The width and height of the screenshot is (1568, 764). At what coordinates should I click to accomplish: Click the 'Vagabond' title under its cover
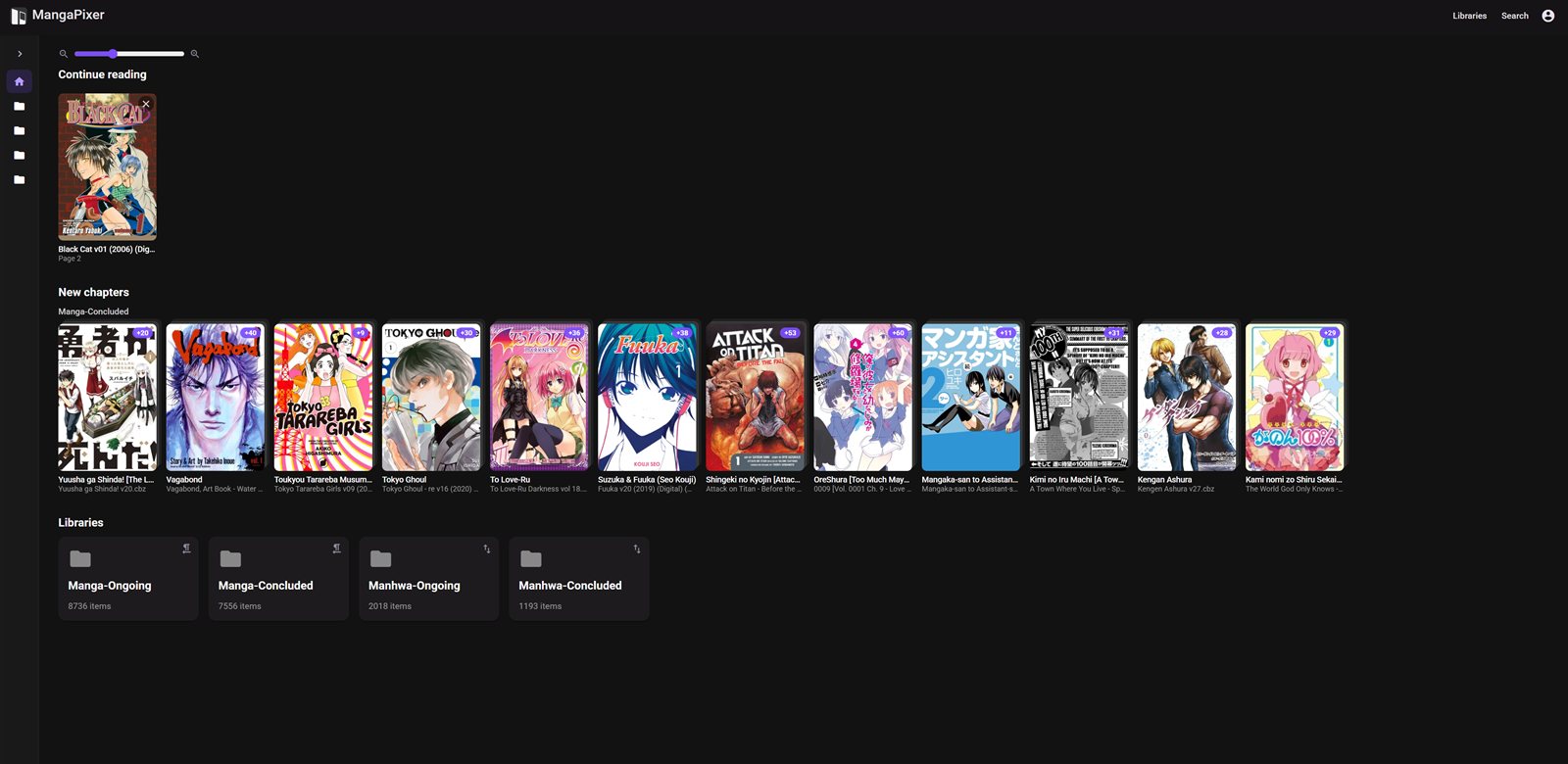[x=184, y=480]
